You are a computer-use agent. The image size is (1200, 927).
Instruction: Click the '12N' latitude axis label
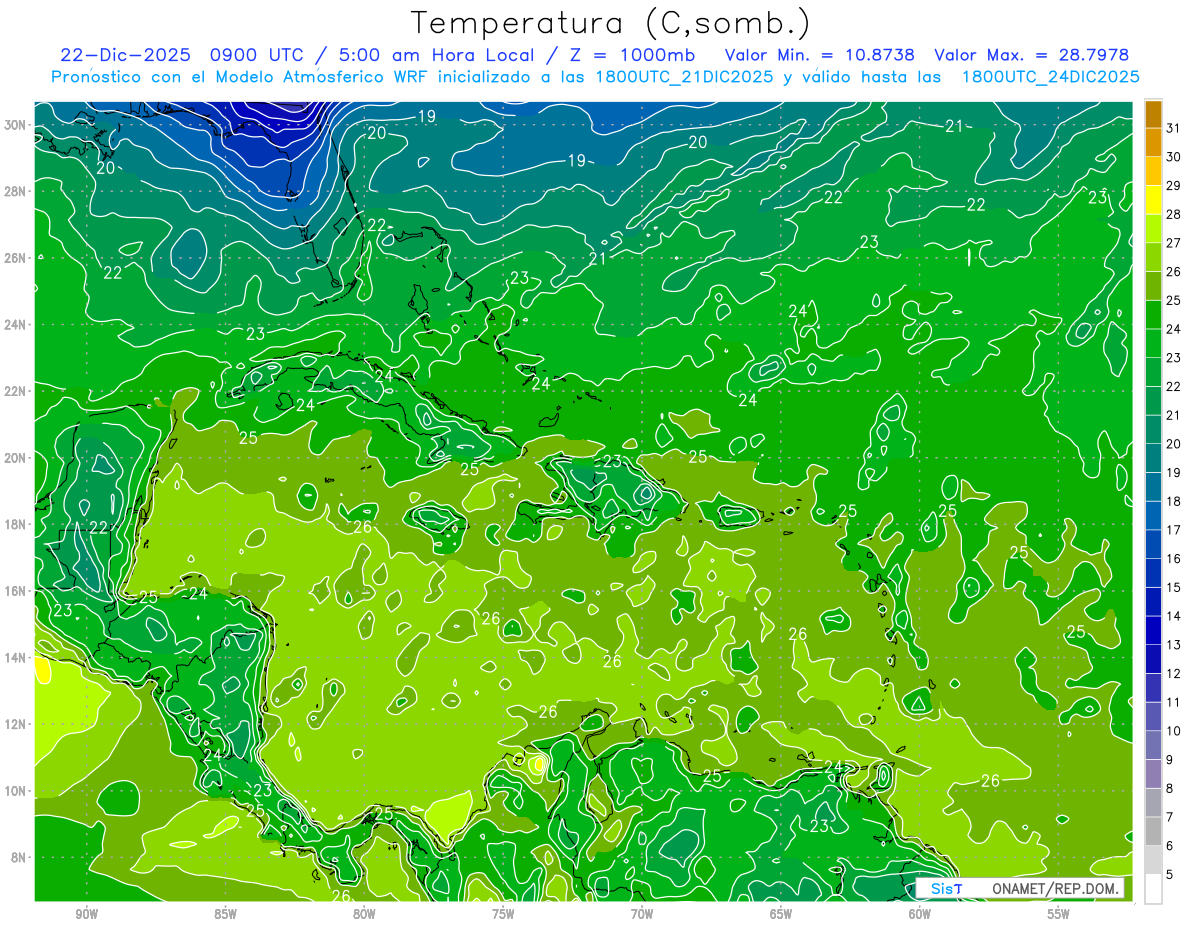(x=16, y=724)
